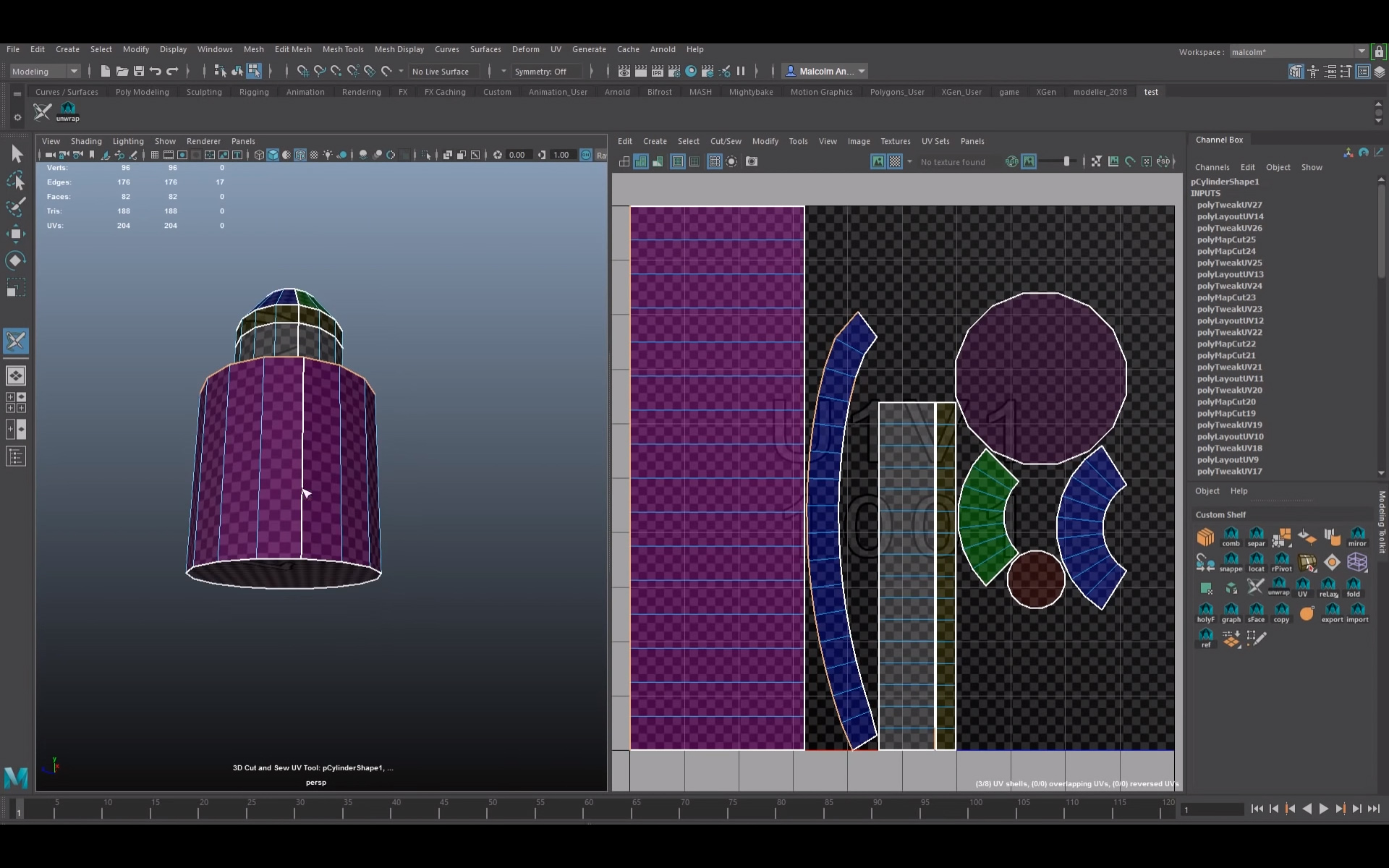Click the separ custom shelf button
This screenshot has width=1389, height=868.
pos(1256,537)
